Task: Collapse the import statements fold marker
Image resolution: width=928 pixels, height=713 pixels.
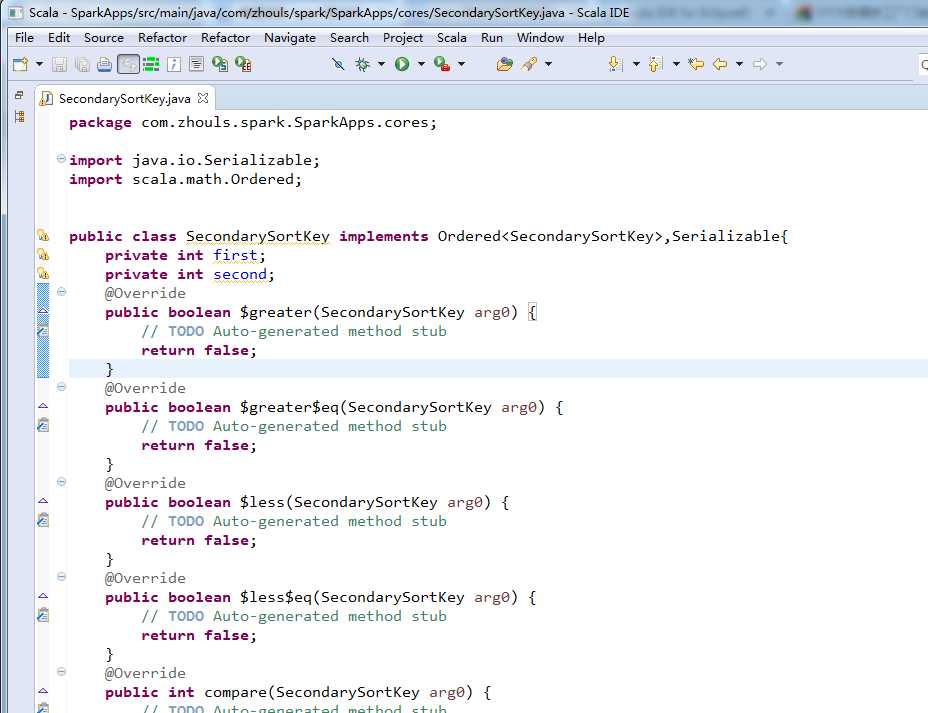Action: point(61,159)
